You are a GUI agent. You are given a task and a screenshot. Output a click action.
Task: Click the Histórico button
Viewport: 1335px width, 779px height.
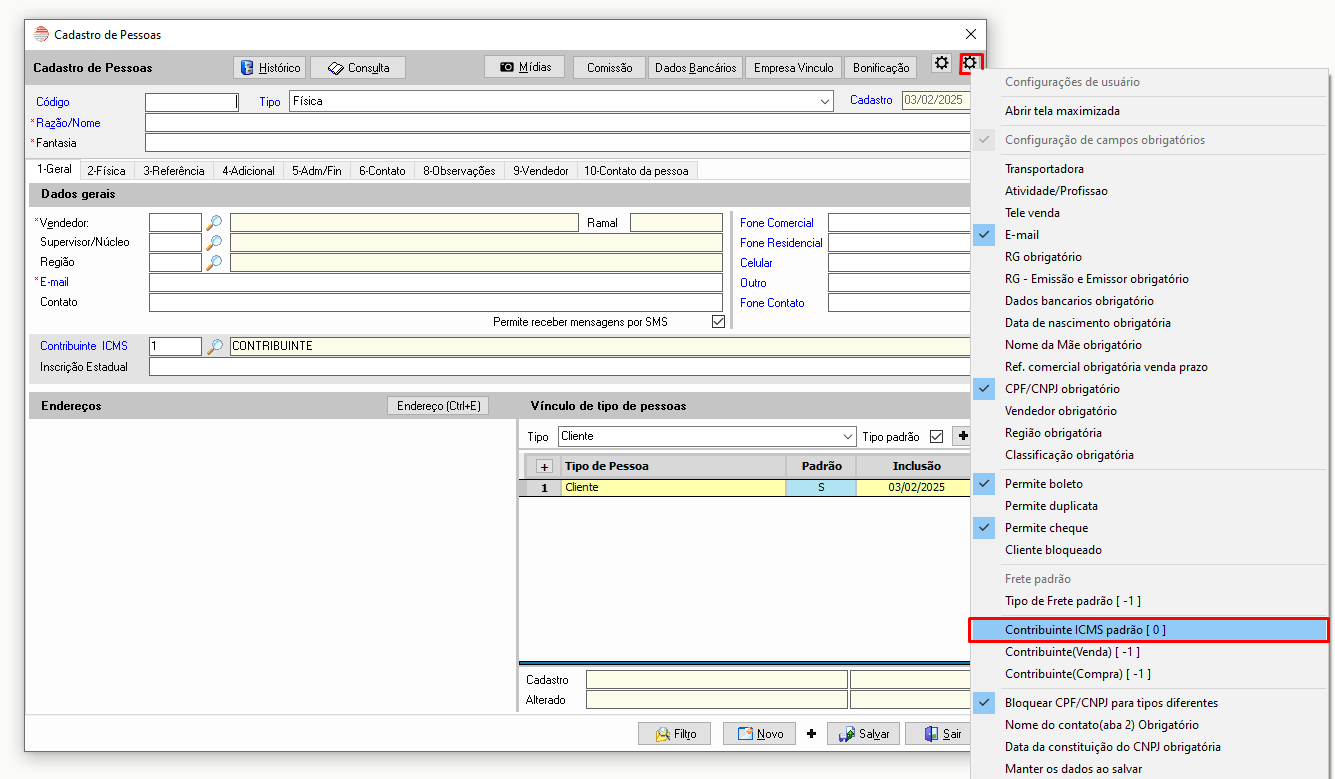click(270, 68)
